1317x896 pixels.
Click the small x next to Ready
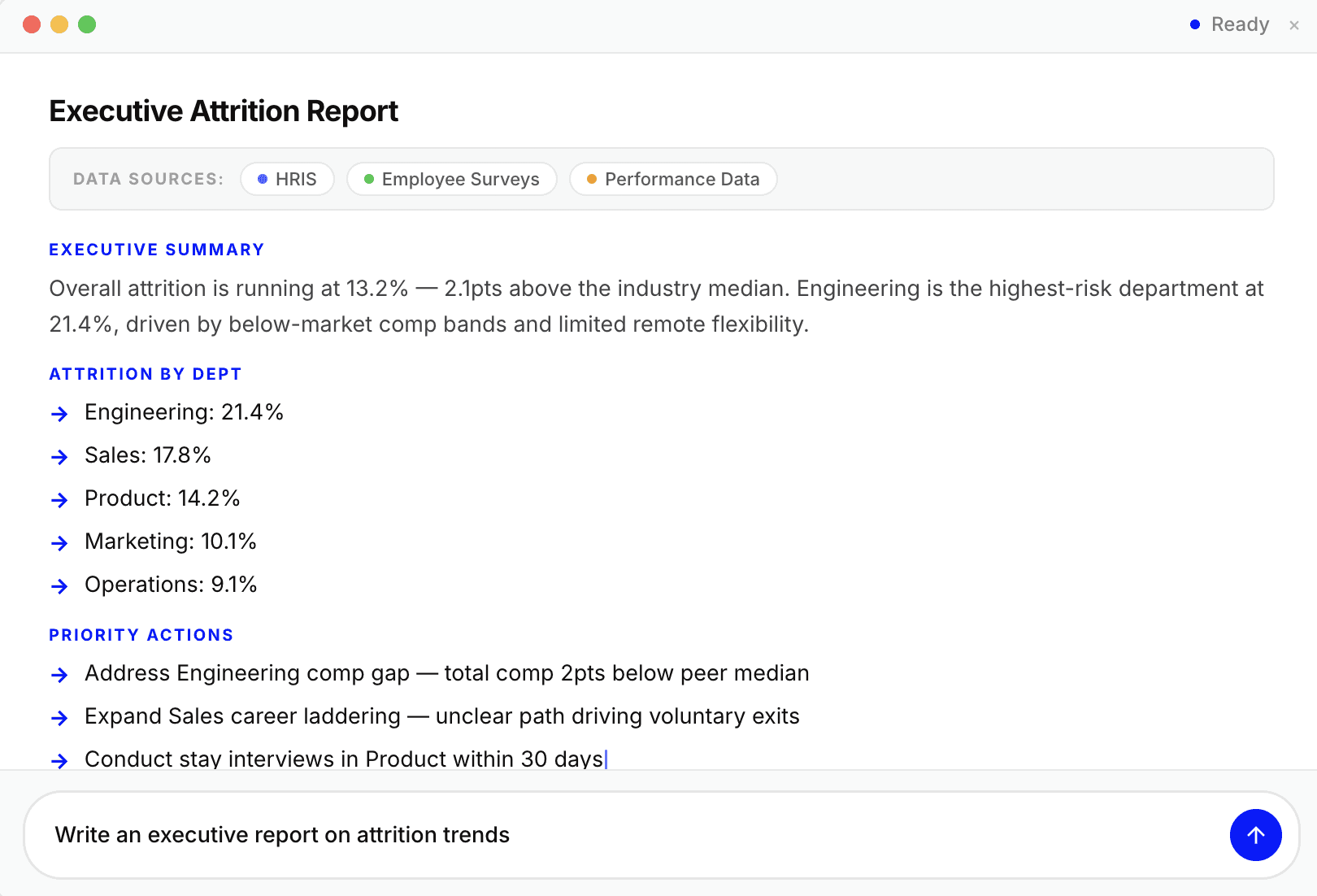(1294, 25)
